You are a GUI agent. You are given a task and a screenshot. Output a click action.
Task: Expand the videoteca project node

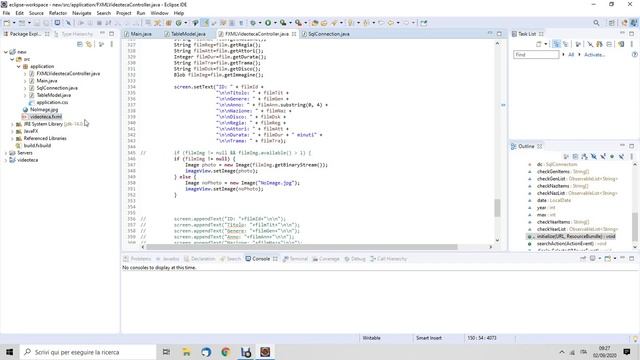click(x=6, y=160)
